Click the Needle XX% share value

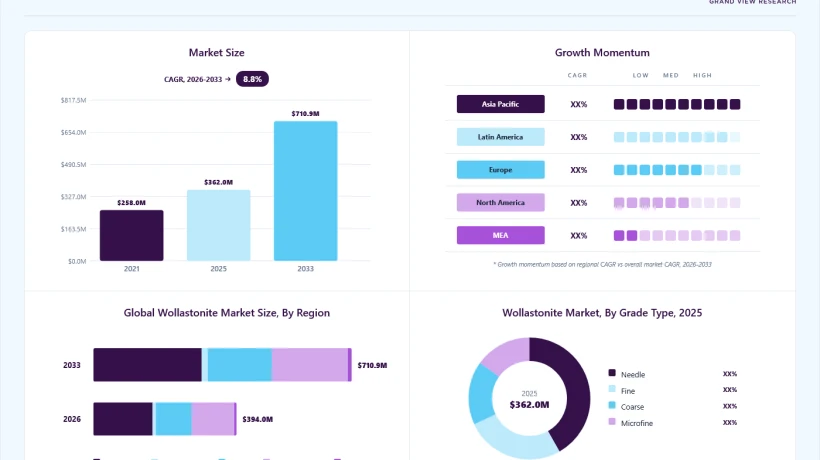click(730, 374)
